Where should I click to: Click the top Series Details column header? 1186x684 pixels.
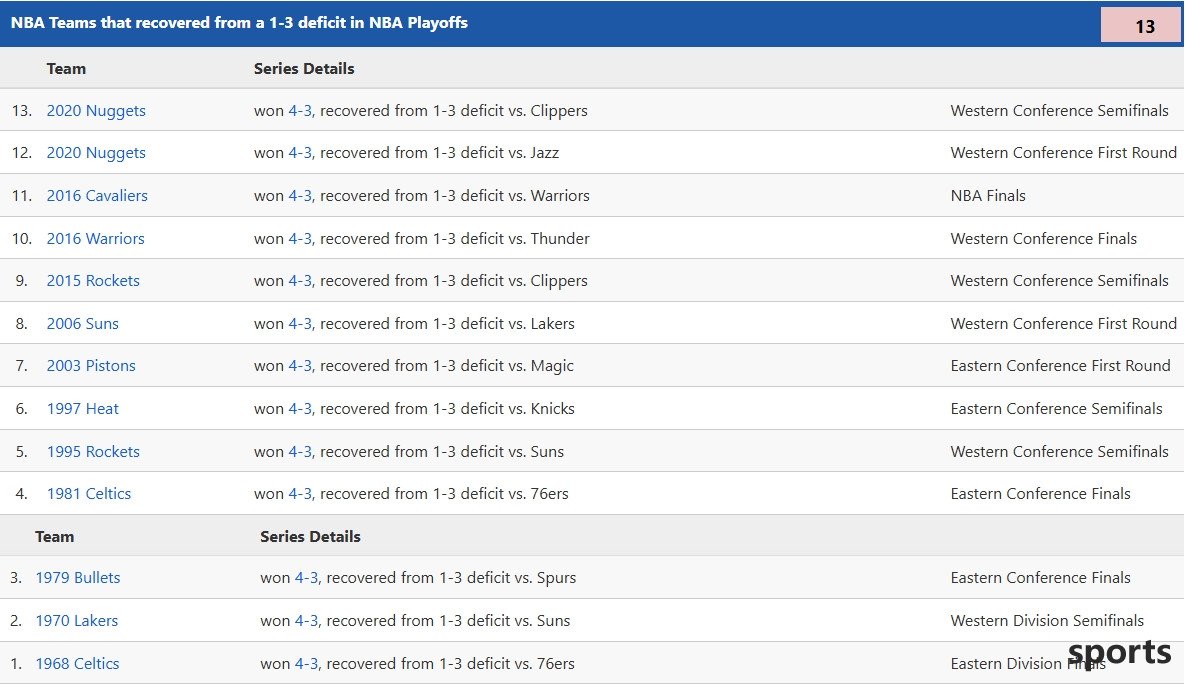[x=304, y=69]
